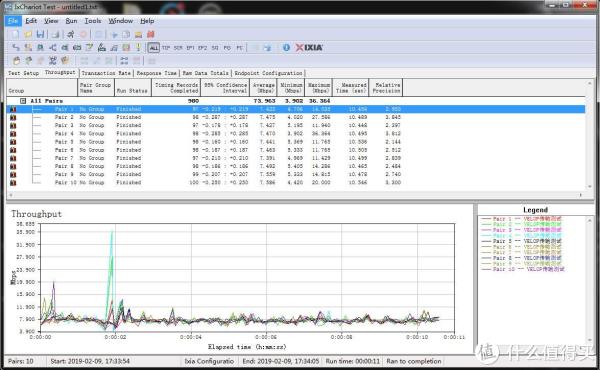The height and width of the screenshot is (370, 600).
Task: Click the Open folder icon in toolbar
Action: pyautogui.click(x=28, y=34)
